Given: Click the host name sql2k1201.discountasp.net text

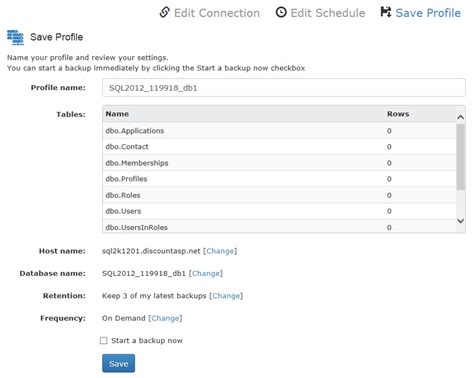Looking at the screenshot, I should point(151,251).
